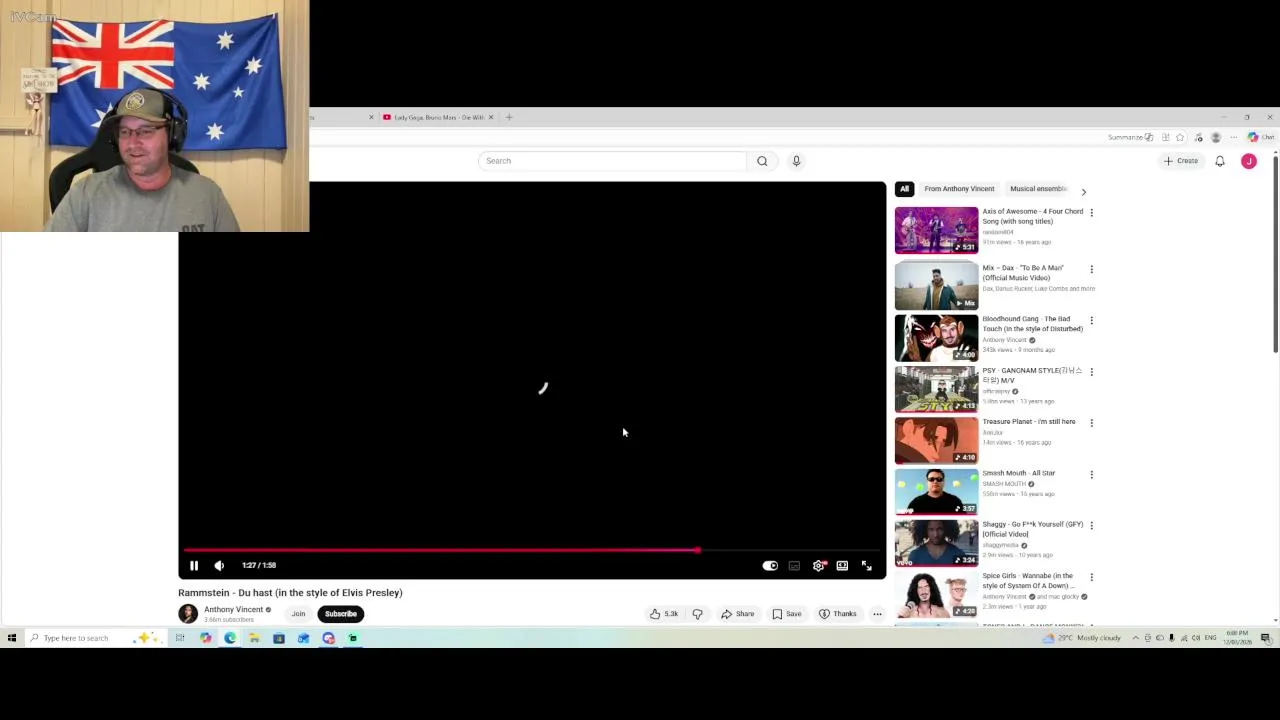The image size is (1280, 720).
Task: Open Copilot Chat in browser toolbar
Action: [x=1260, y=137]
